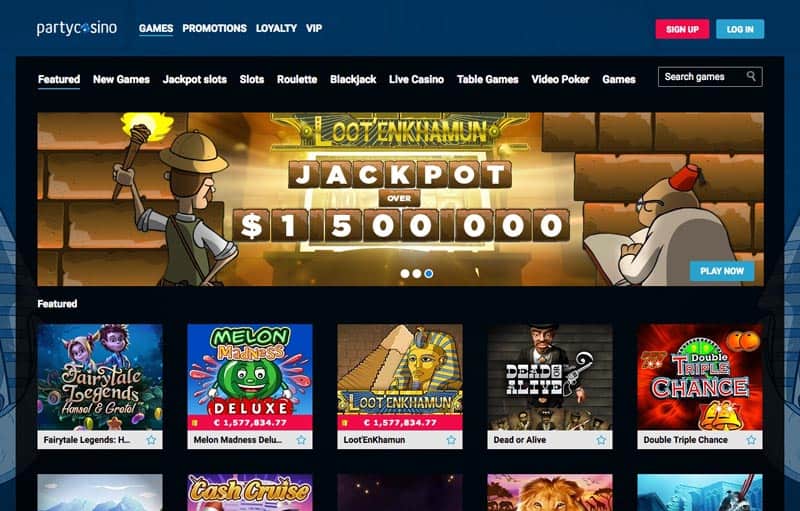Viewport: 800px width, 511px height.
Task: Switch to the Jackpot slots tab
Action: [194, 80]
